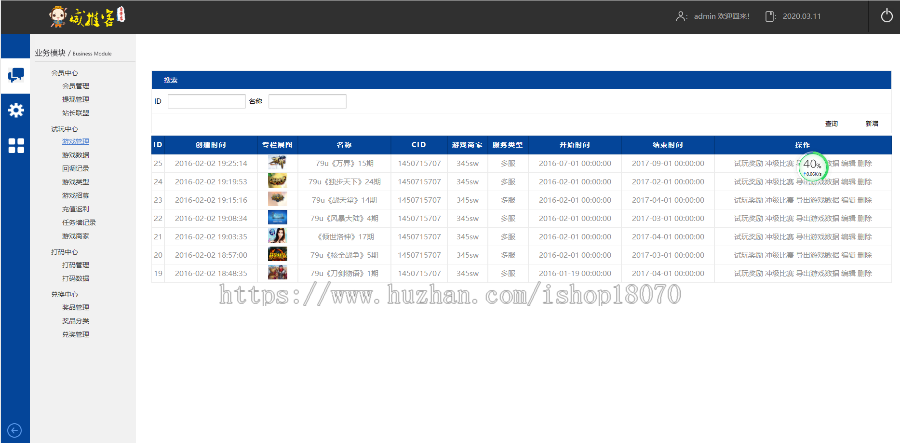The height and width of the screenshot is (443, 900).
Task: Click 导出游戏数据 in the ID 24 row
Action: tap(817, 182)
